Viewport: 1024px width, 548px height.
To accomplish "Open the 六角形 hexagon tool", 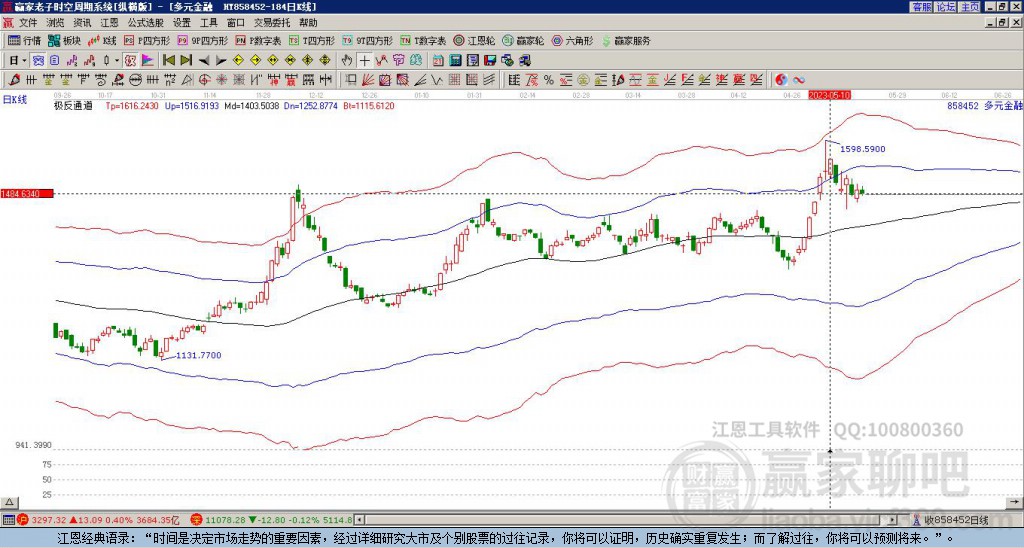I will (x=572, y=40).
